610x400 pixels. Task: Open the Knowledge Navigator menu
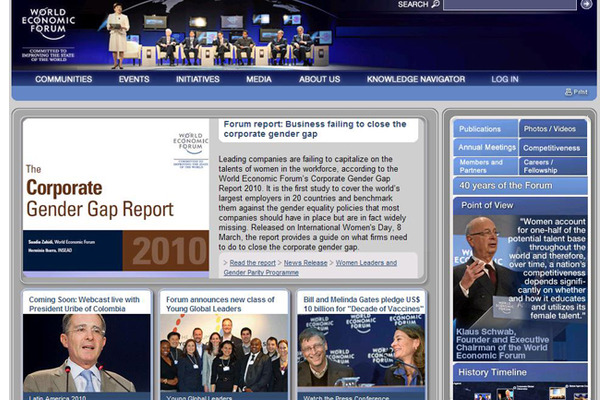pyautogui.click(x=416, y=79)
